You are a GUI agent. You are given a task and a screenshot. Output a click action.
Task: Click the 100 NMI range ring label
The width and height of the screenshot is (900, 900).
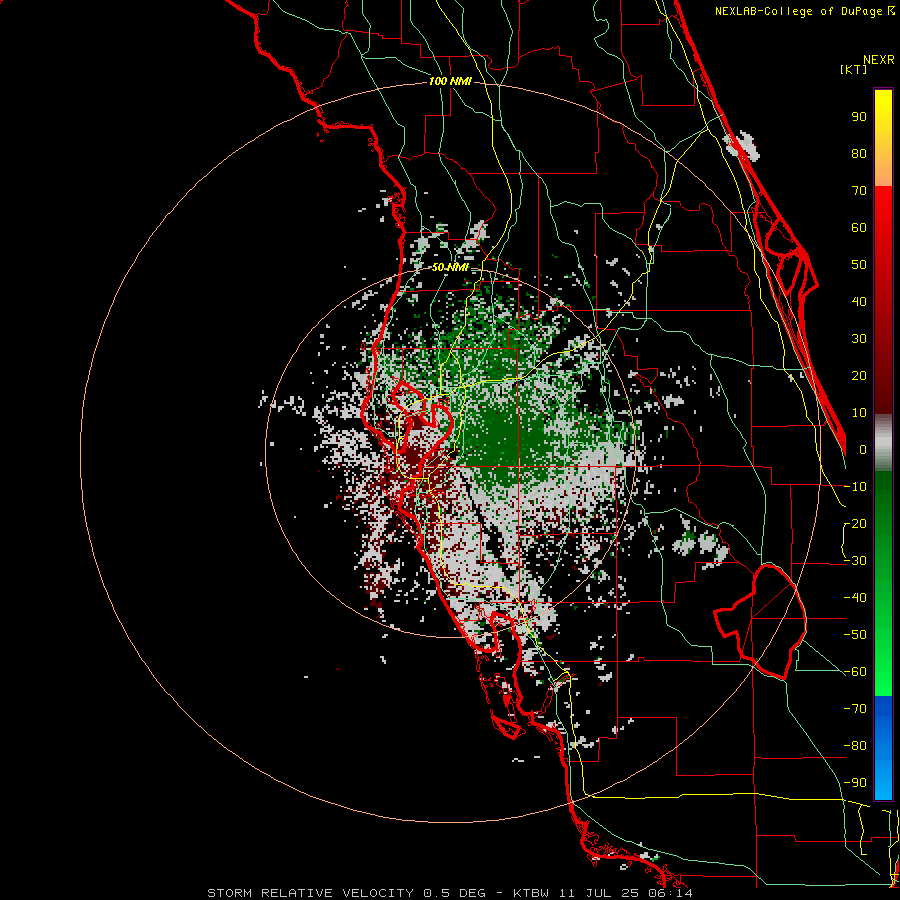click(450, 82)
